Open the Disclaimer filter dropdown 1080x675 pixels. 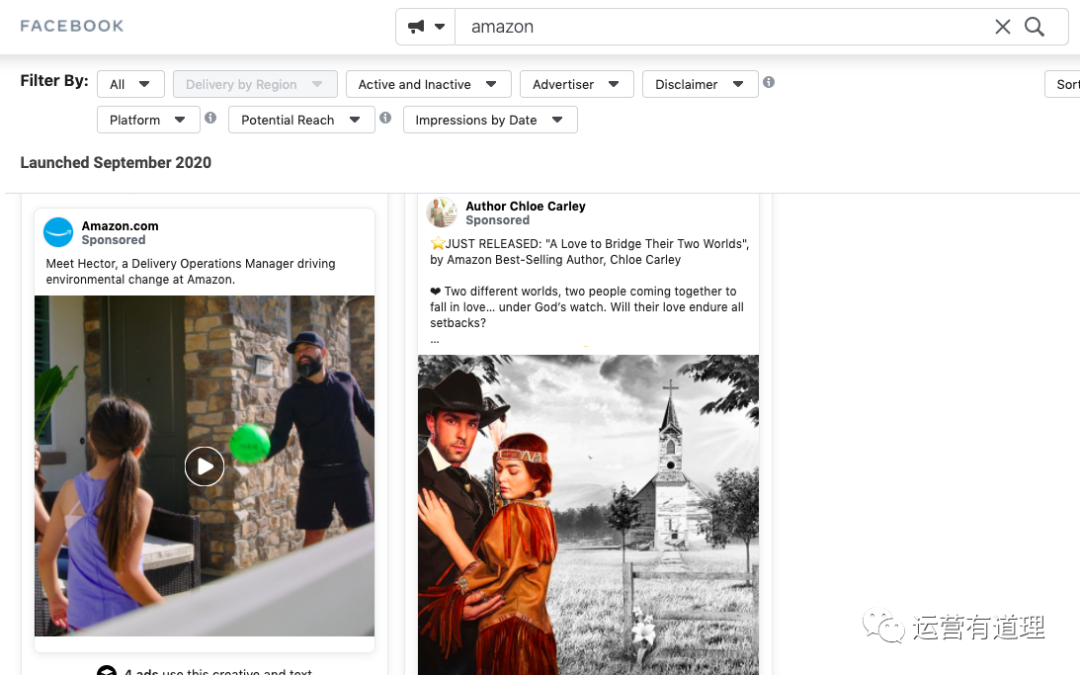(x=699, y=84)
